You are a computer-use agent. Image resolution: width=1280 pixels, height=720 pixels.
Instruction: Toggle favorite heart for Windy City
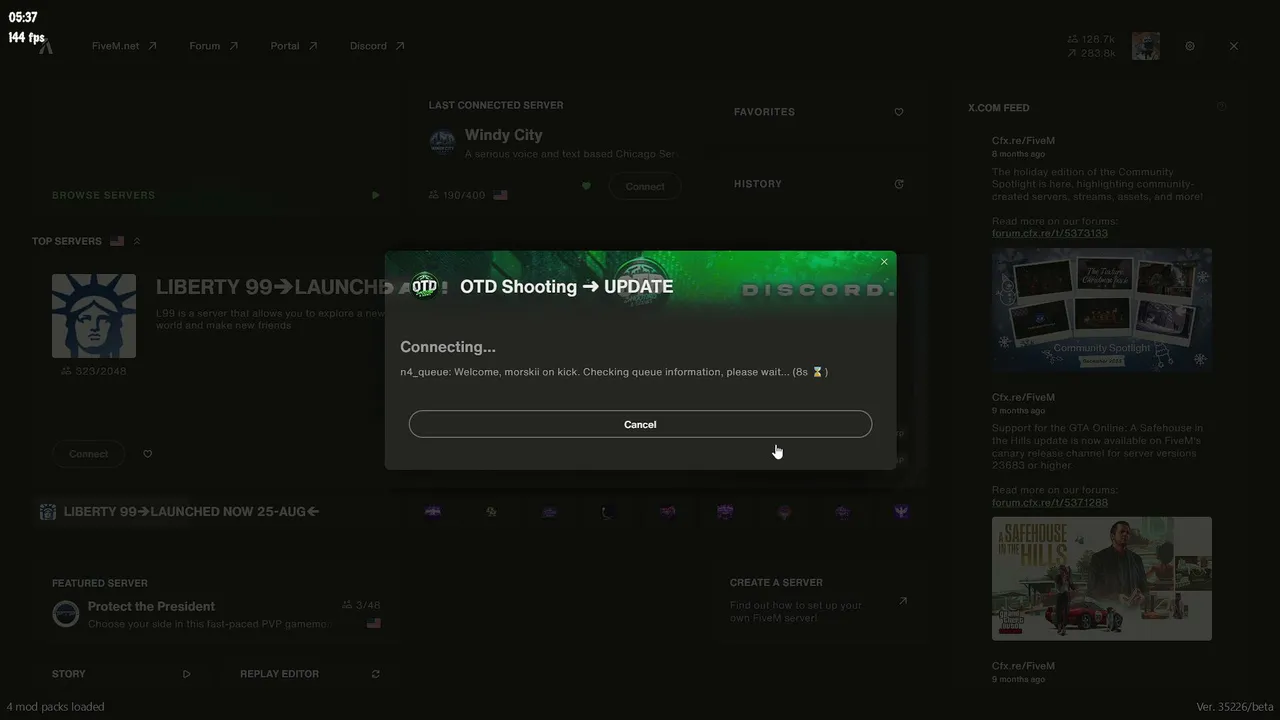point(586,186)
